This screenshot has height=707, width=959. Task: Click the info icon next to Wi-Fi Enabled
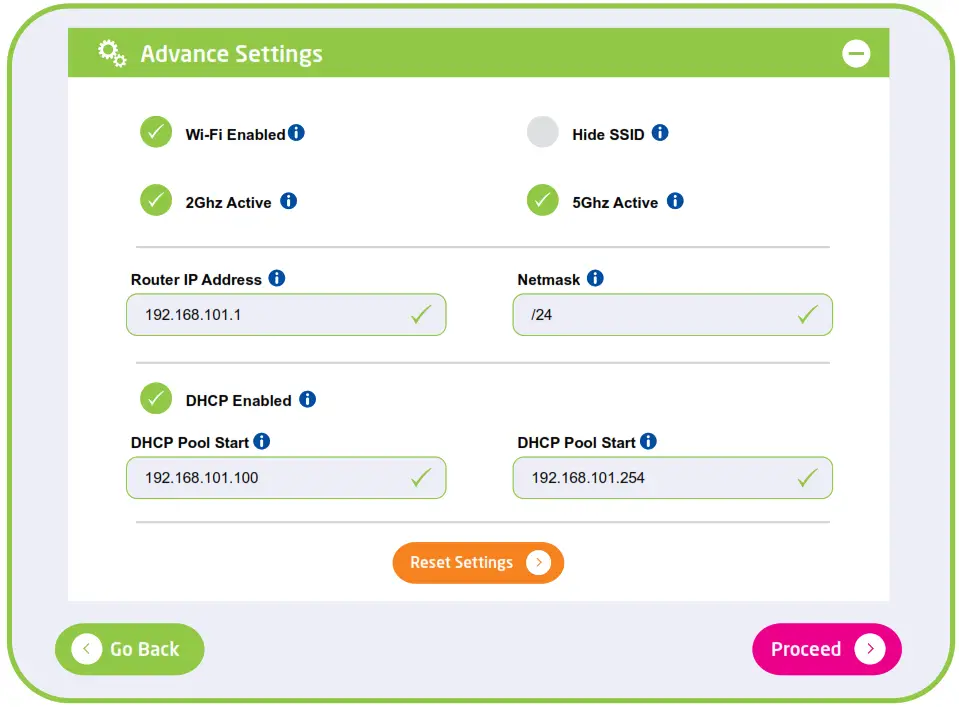(x=296, y=133)
